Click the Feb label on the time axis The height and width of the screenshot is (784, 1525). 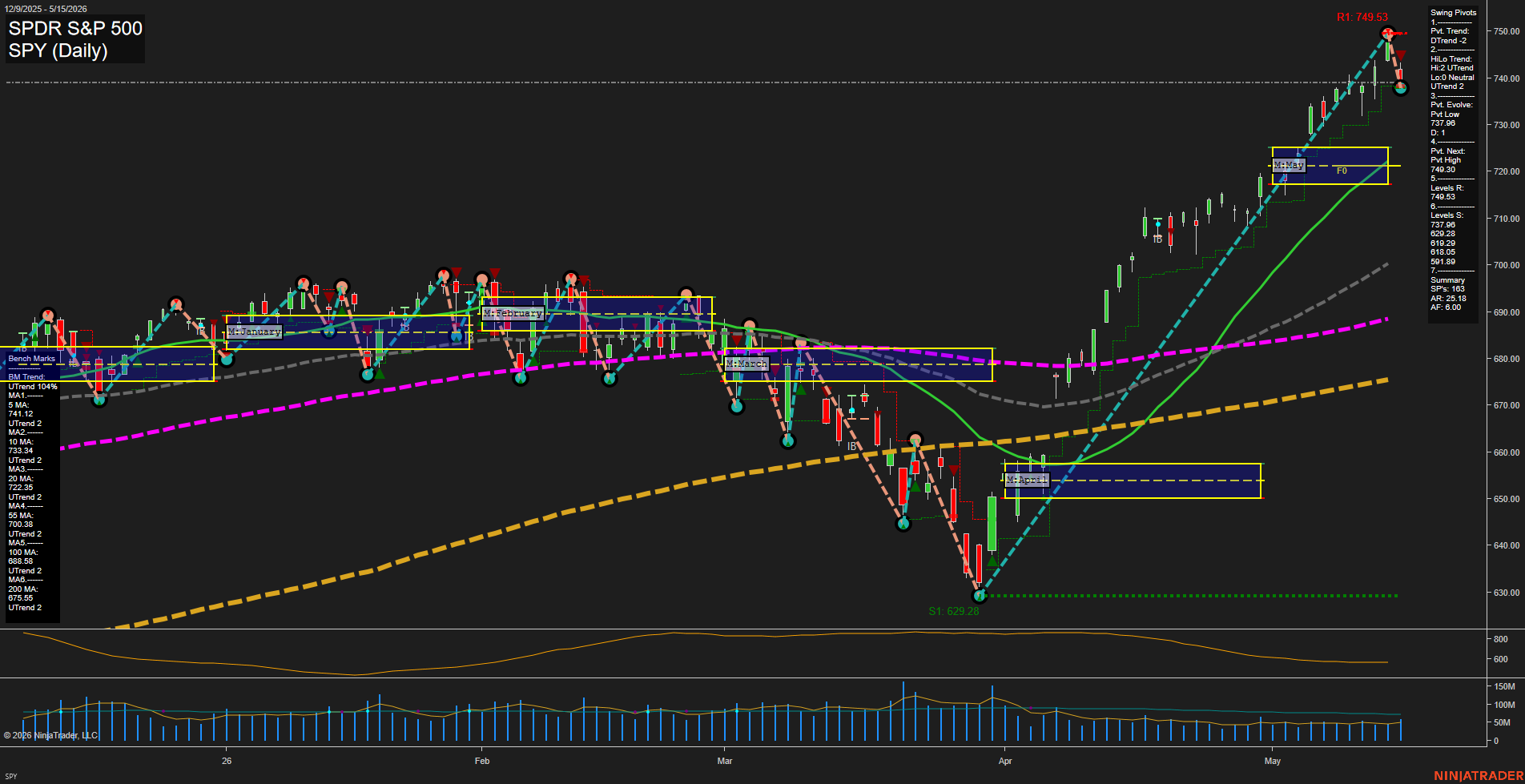pyautogui.click(x=481, y=761)
